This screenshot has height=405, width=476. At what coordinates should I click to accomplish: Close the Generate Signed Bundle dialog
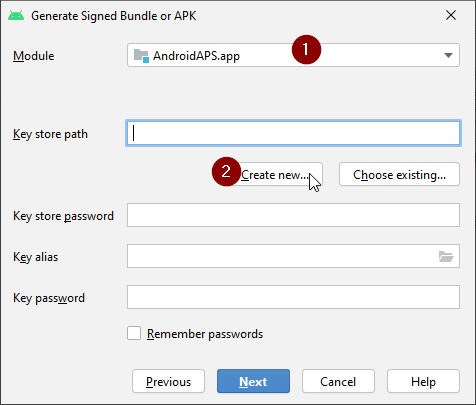(451, 15)
